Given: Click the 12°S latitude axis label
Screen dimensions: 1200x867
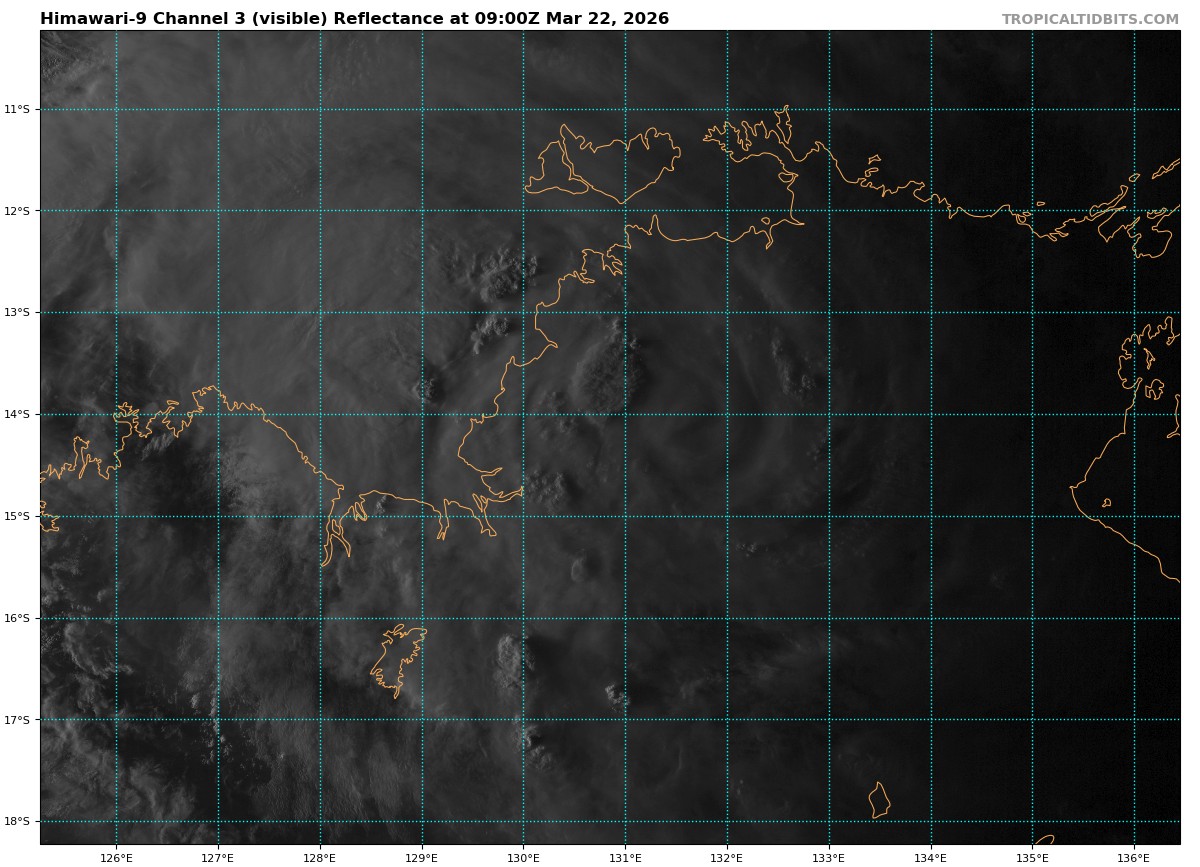Looking at the screenshot, I should [x=18, y=211].
